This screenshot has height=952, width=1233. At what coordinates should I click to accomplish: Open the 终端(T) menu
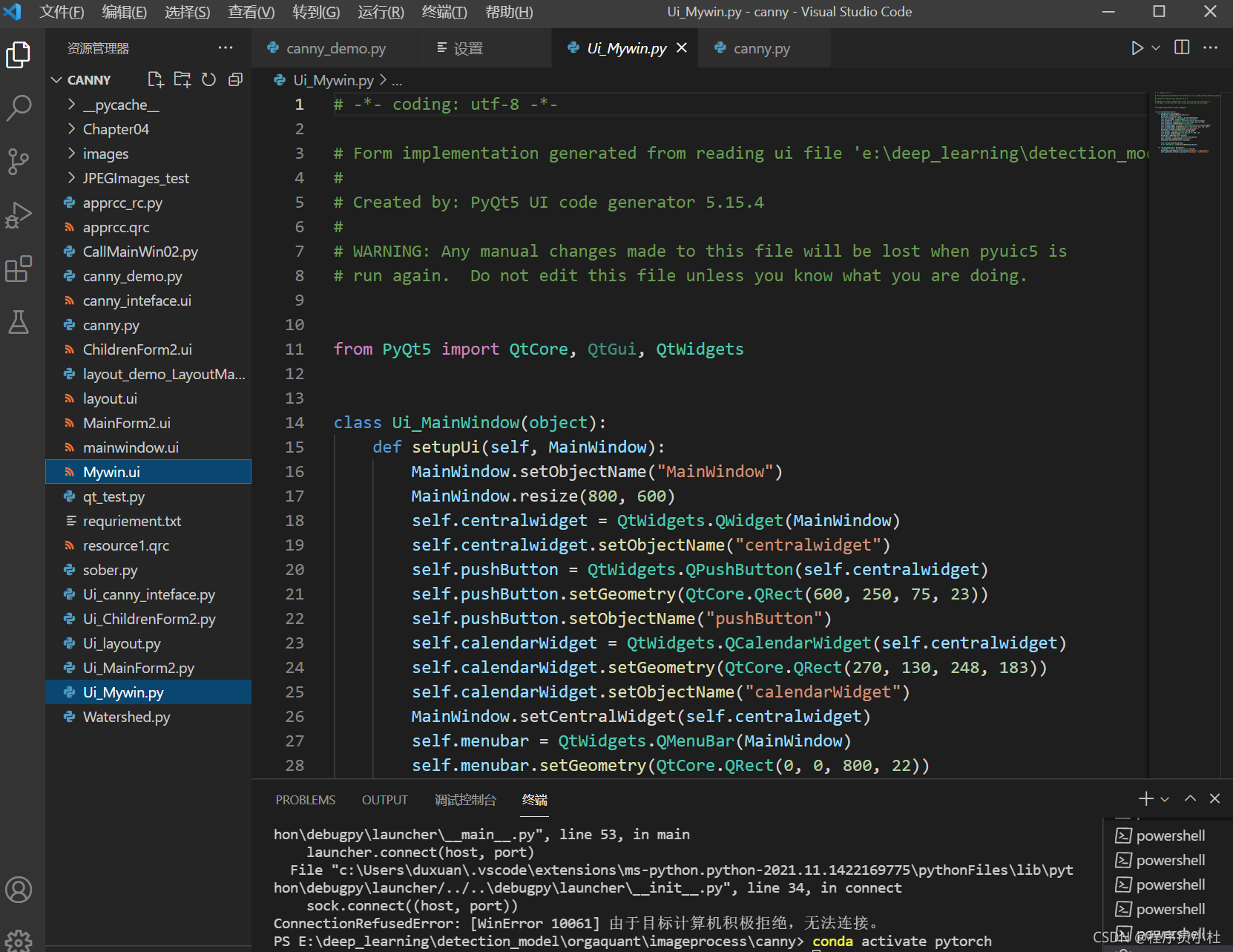[x=444, y=12]
